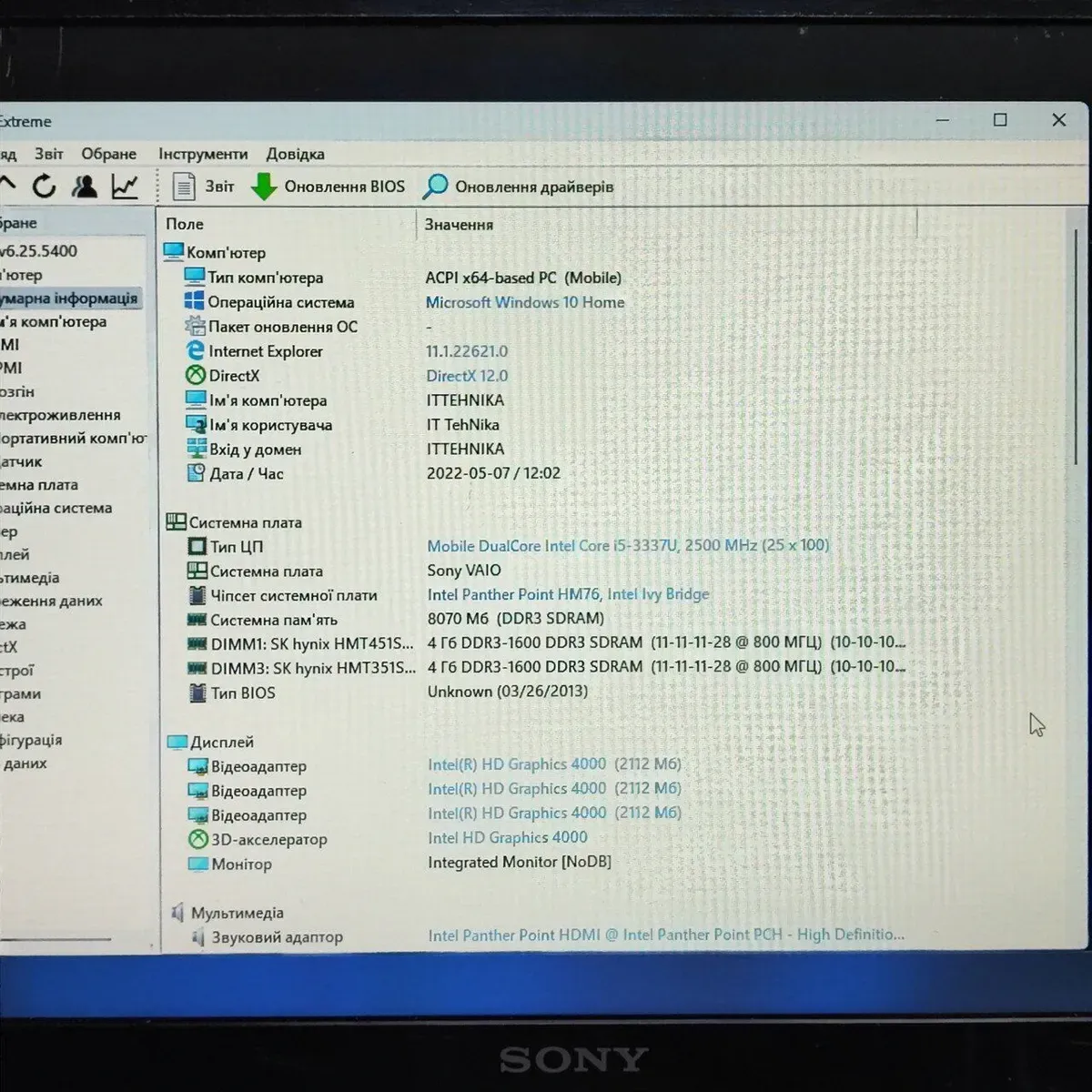
Task: Click the Intel Core i5-3337U processor link
Action: 628,545
